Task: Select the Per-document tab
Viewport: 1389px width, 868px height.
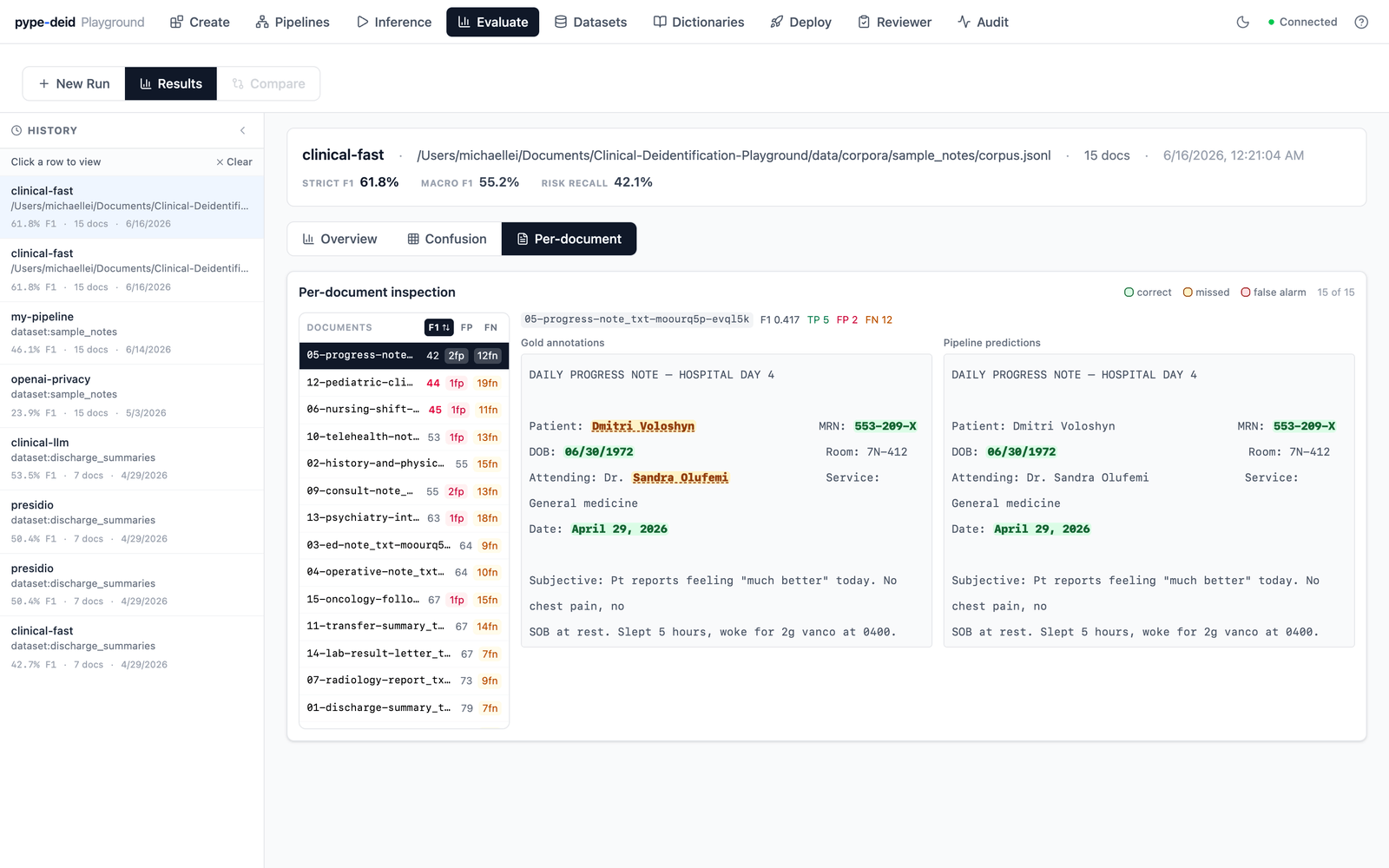Action: click(x=569, y=239)
